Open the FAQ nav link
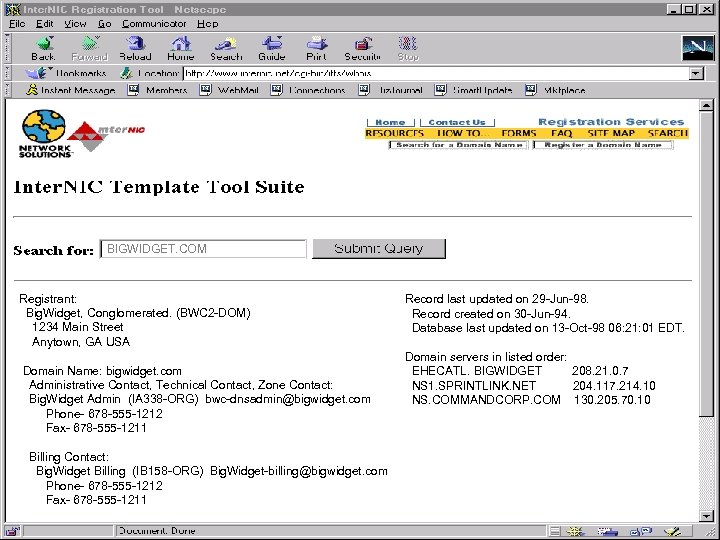 click(x=562, y=133)
